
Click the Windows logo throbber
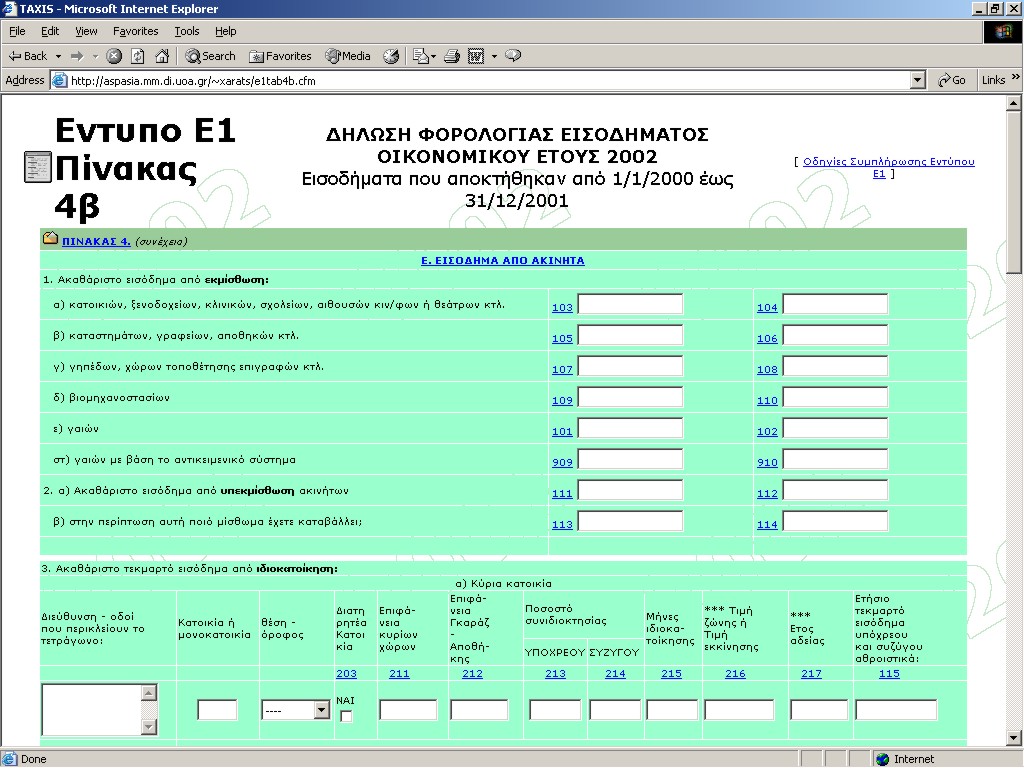pyautogui.click(x=1002, y=31)
